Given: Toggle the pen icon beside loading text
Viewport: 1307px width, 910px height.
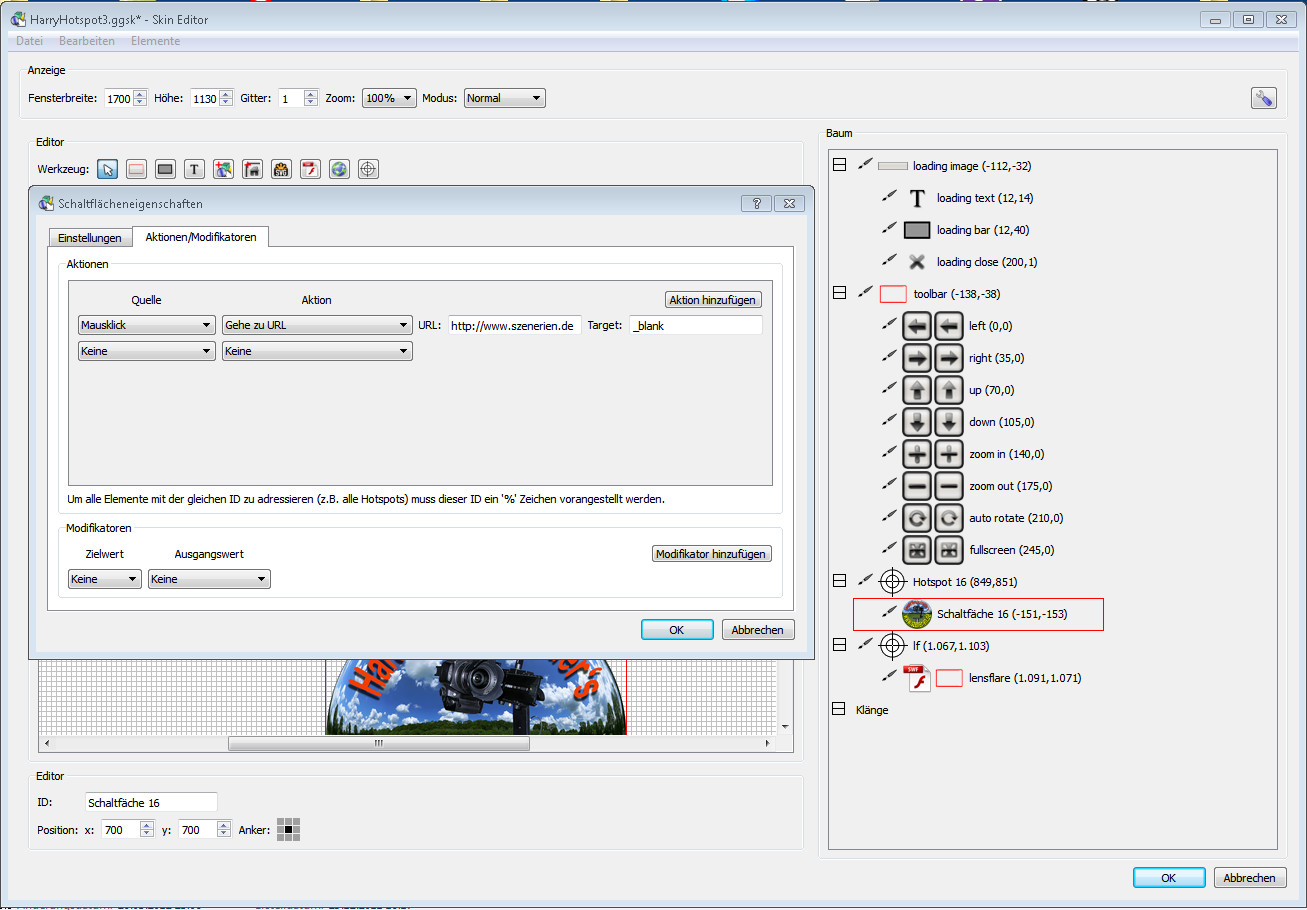Looking at the screenshot, I should [889, 198].
